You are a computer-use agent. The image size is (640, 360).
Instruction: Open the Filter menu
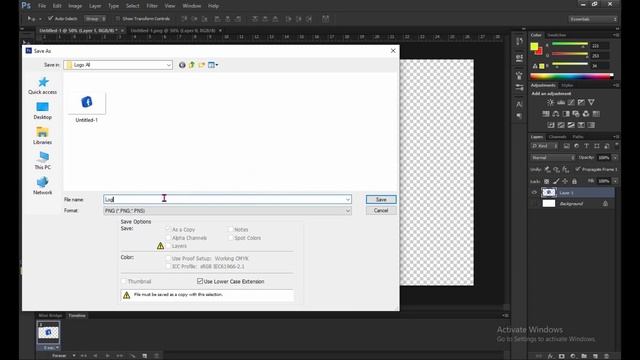(152, 6)
